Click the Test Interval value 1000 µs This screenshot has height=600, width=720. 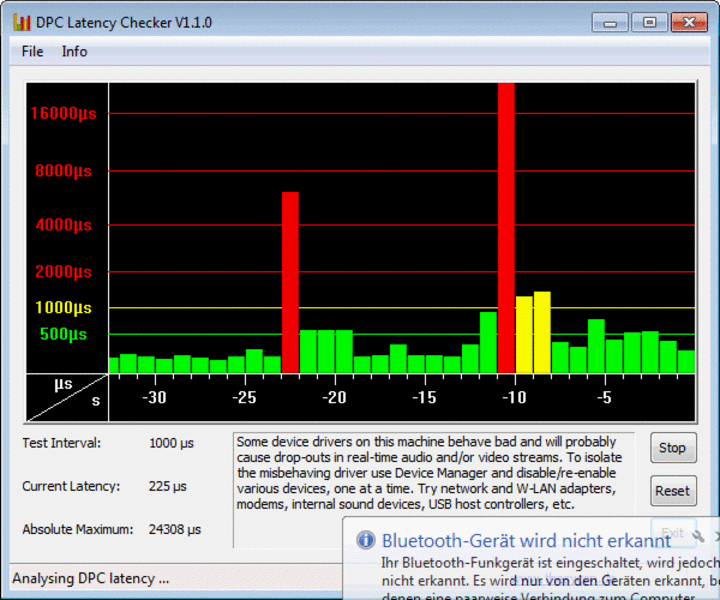click(171, 443)
